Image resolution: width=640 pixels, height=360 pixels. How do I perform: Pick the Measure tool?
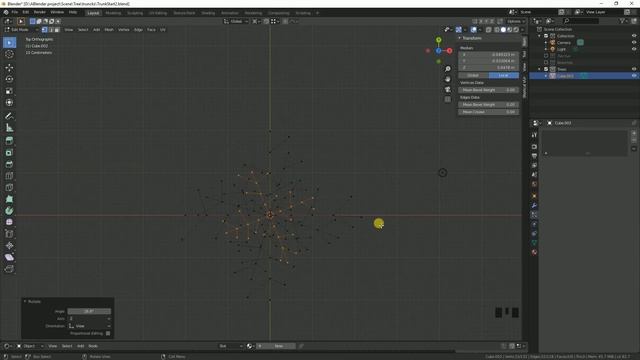click(x=9, y=128)
